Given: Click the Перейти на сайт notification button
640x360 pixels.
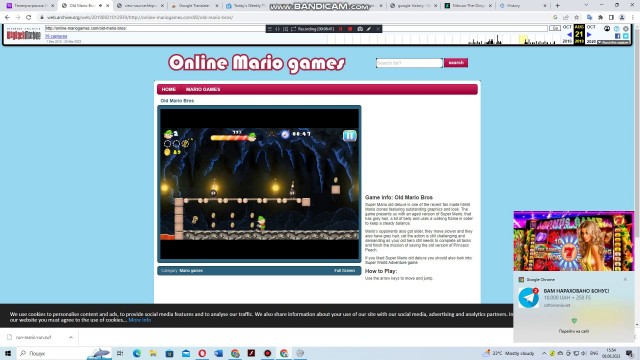Looking at the screenshot, I should pos(573,331).
